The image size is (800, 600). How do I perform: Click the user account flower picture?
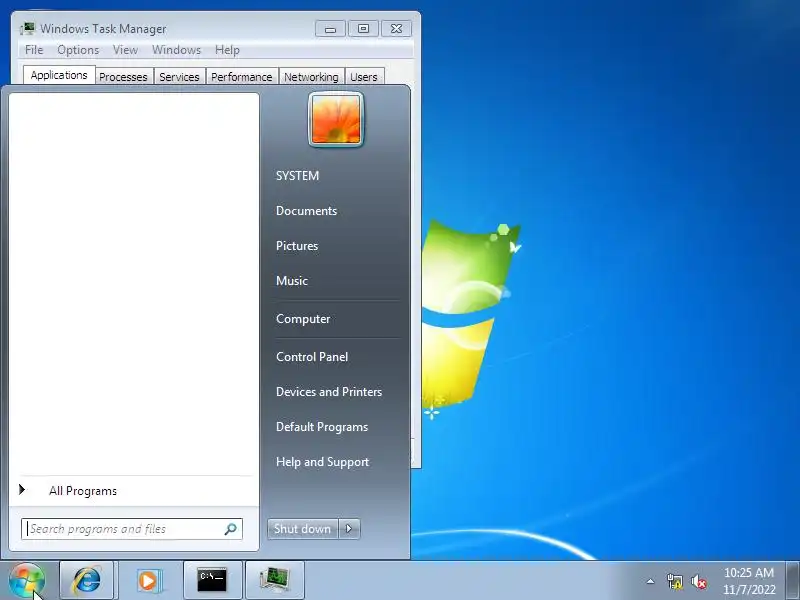pos(336,119)
